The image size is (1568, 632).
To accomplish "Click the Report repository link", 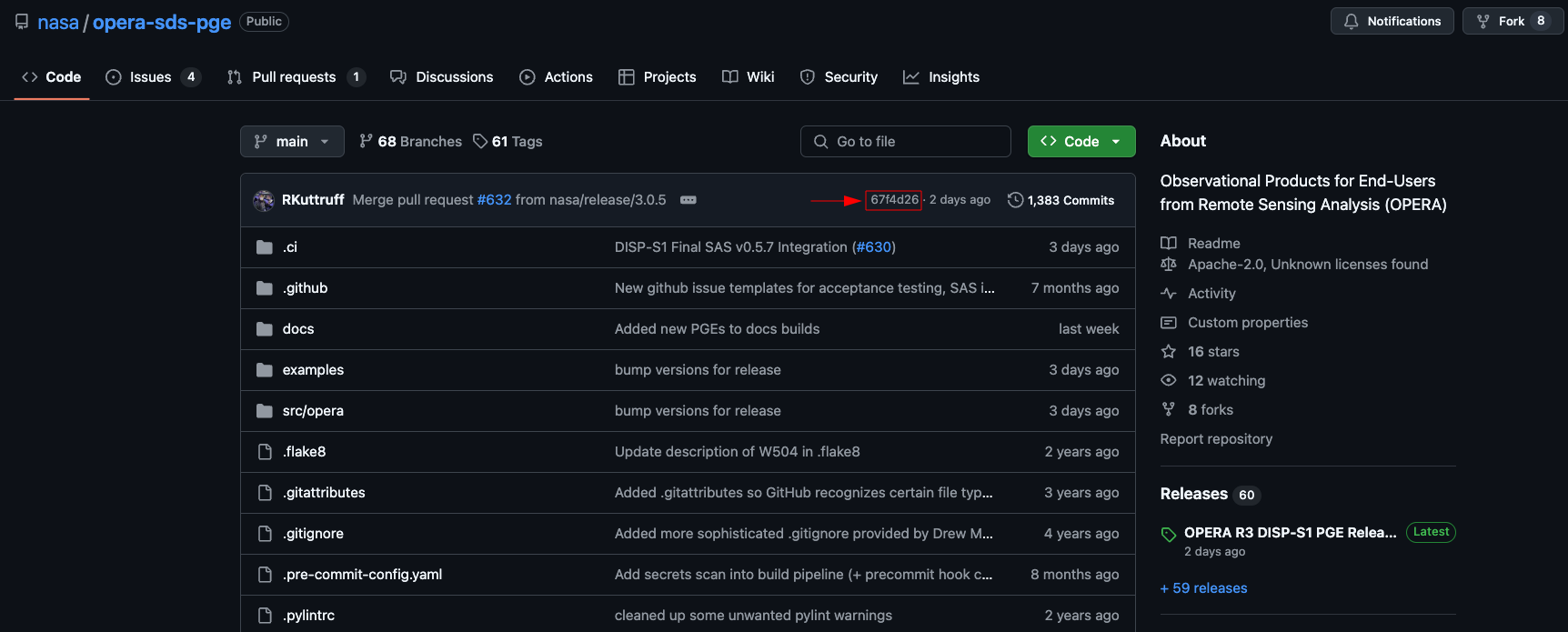I will tap(1216, 439).
